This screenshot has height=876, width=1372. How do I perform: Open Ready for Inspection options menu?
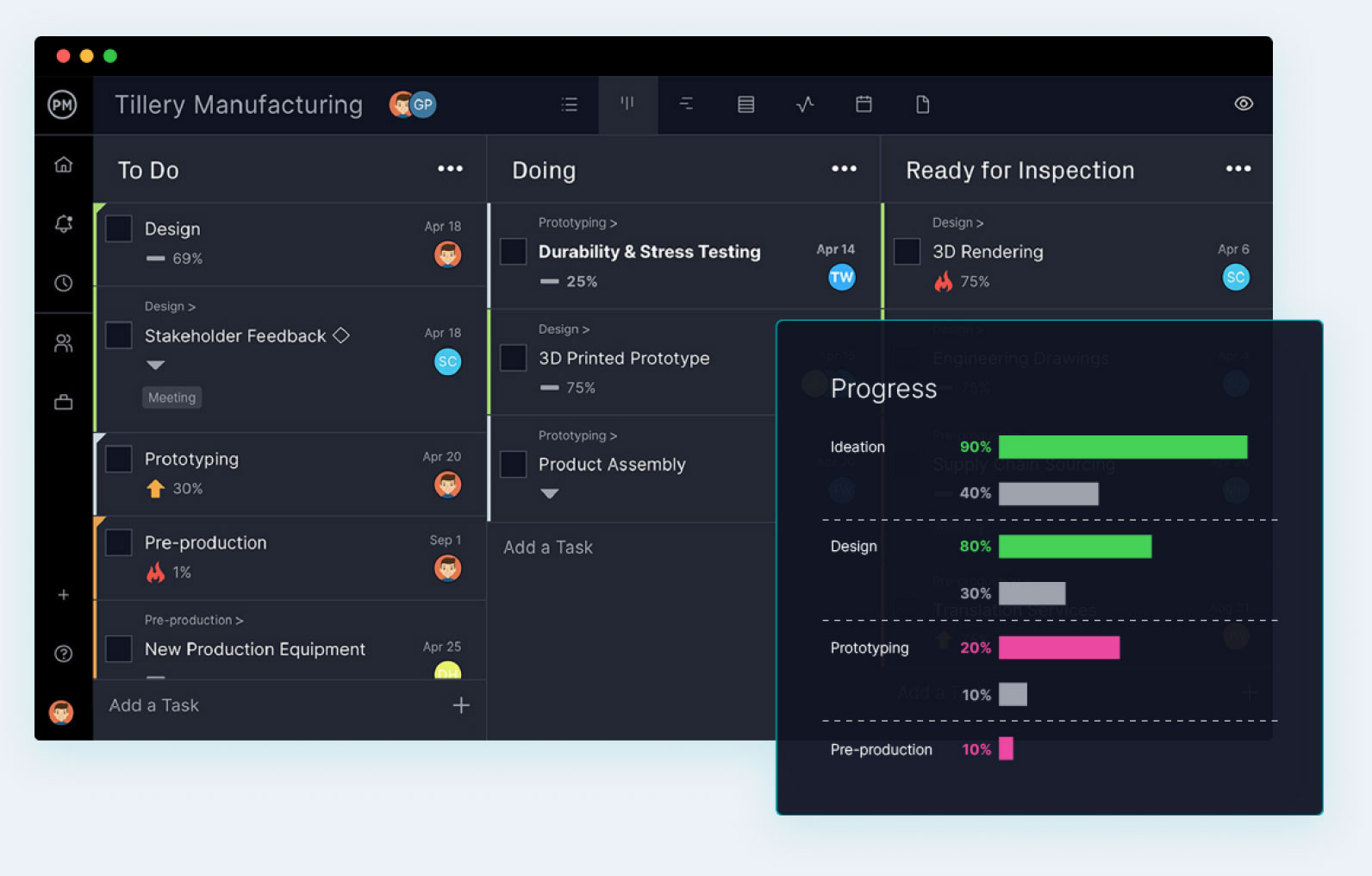tap(1238, 168)
